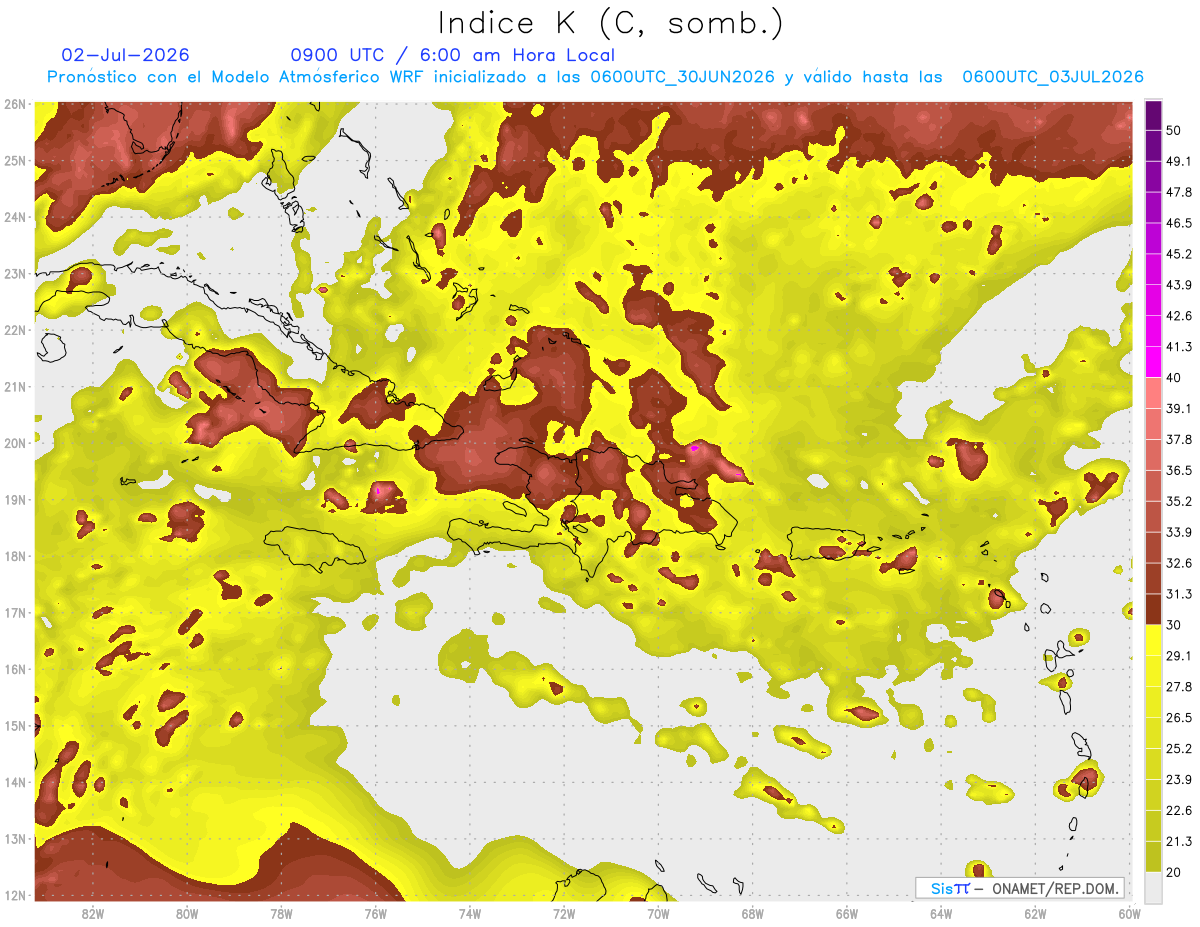This screenshot has height=927, width=1200.
Task: Click the 76W longitude label
Action: click(x=376, y=914)
